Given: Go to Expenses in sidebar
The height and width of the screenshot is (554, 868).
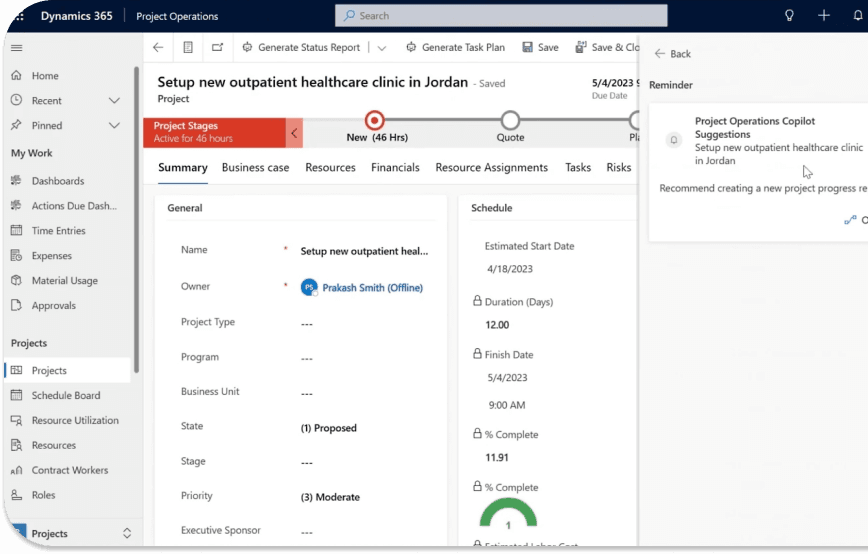Looking at the screenshot, I should click(x=51, y=255).
